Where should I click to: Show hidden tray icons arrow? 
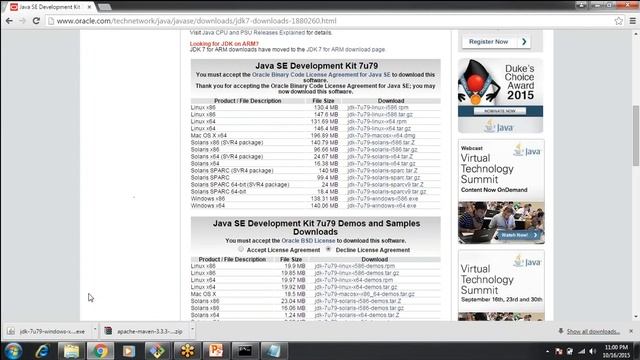547,351
